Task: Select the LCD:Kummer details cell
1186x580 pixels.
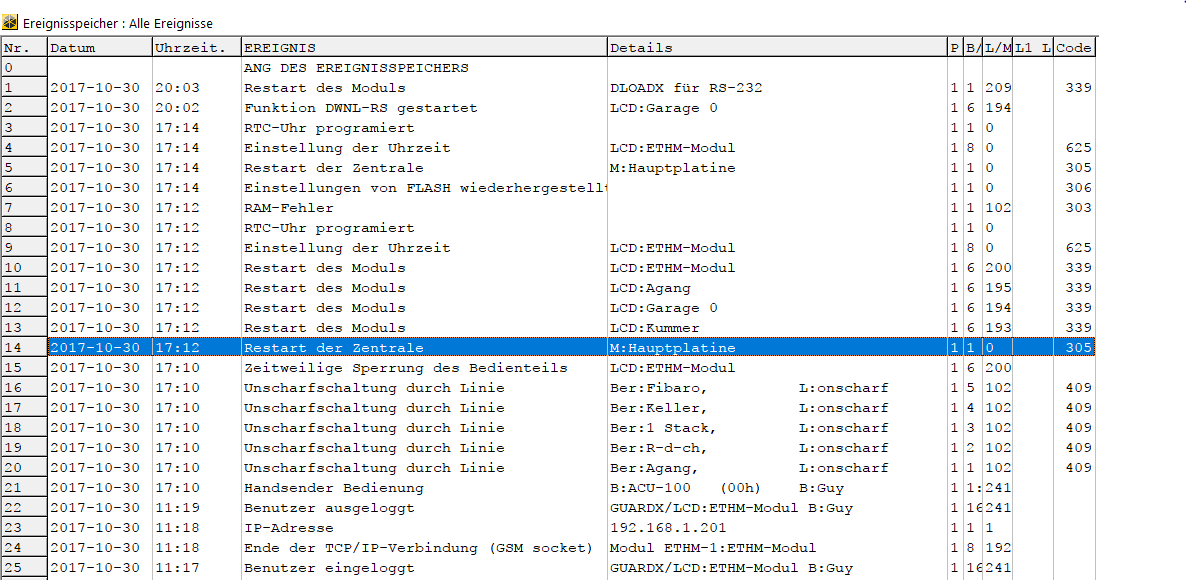Action: (x=654, y=328)
